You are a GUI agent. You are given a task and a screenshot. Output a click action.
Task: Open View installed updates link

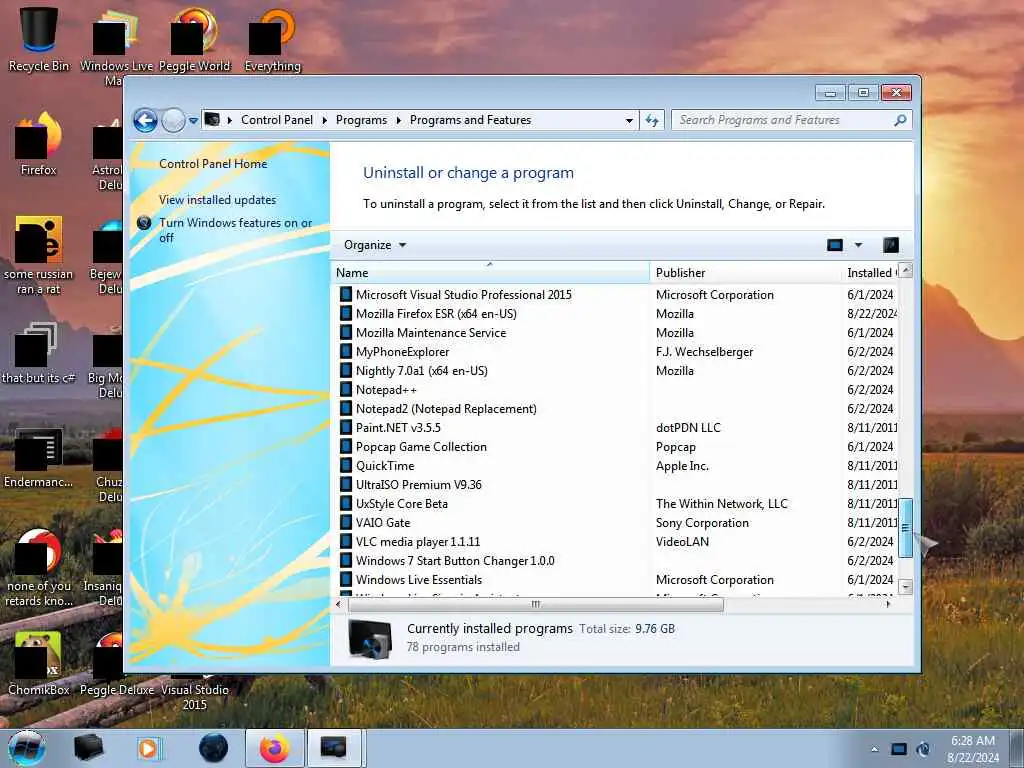pos(217,200)
